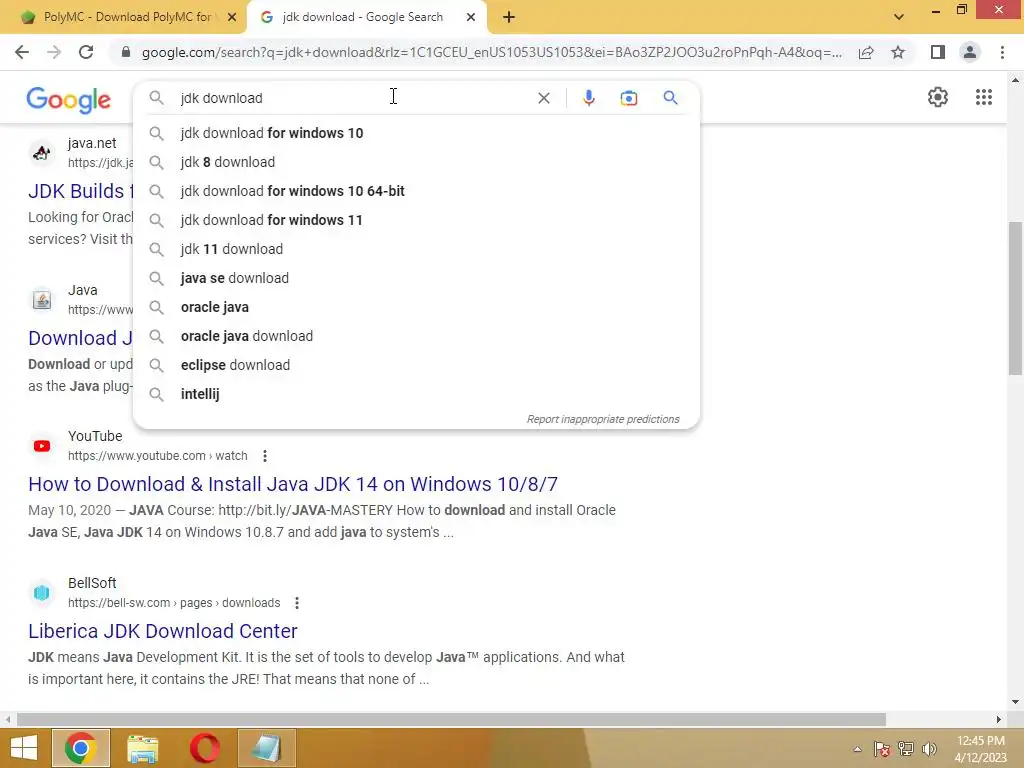Open the Chrome side panel
Image resolution: width=1024 pixels, height=768 pixels.
[x=938, y=52]
